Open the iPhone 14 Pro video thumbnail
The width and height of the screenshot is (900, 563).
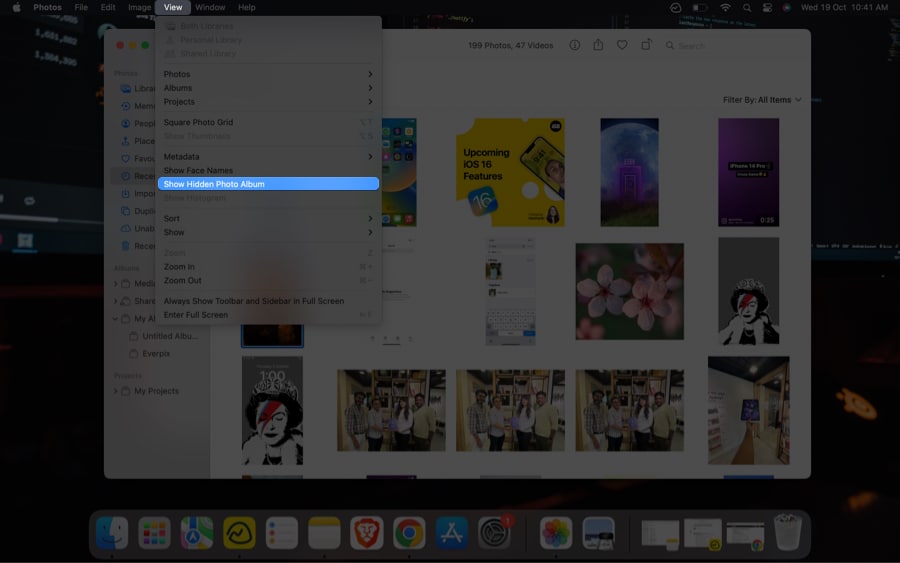click(x=748, y=172)
